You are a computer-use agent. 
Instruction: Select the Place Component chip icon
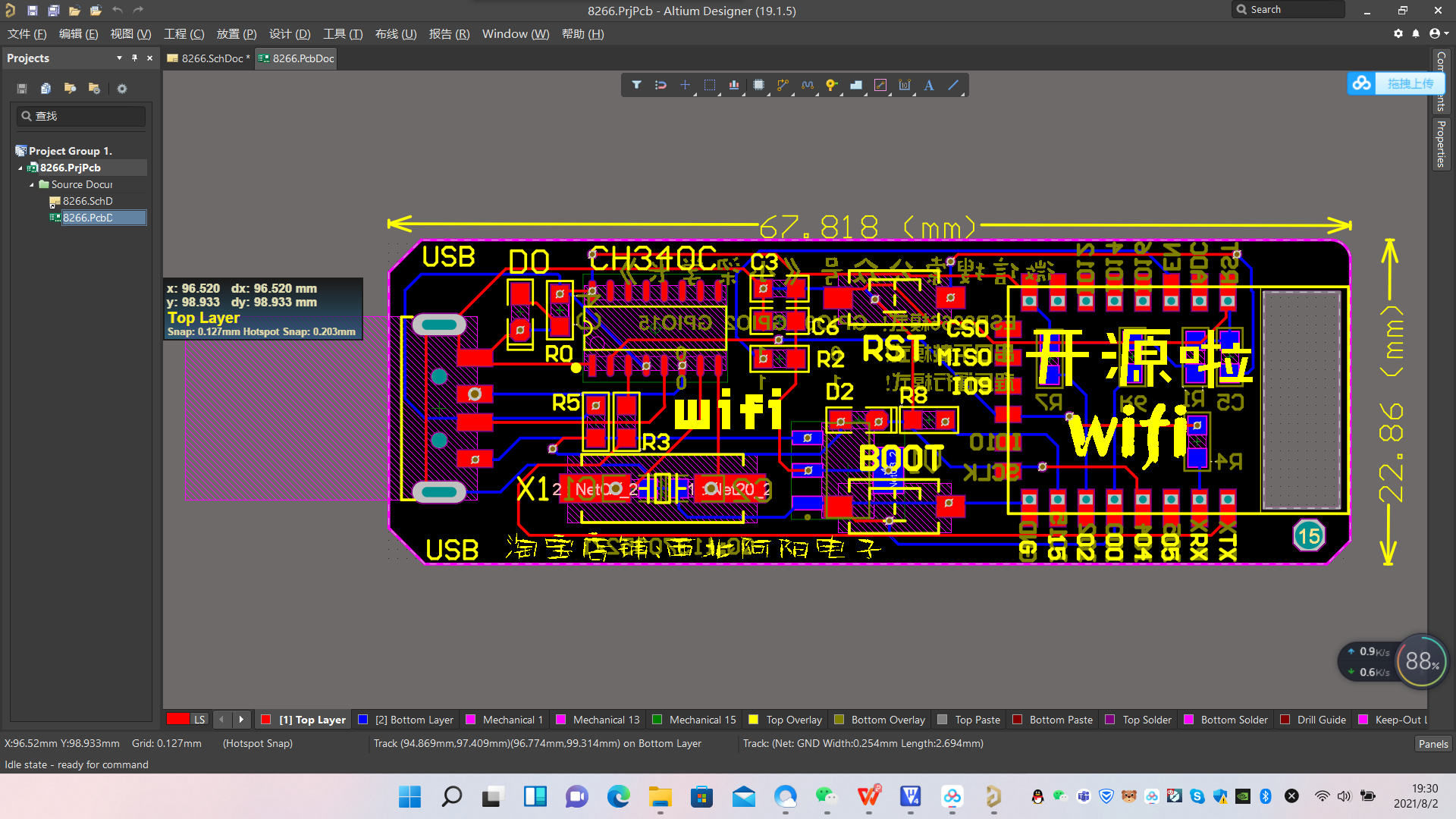[758, 85]
